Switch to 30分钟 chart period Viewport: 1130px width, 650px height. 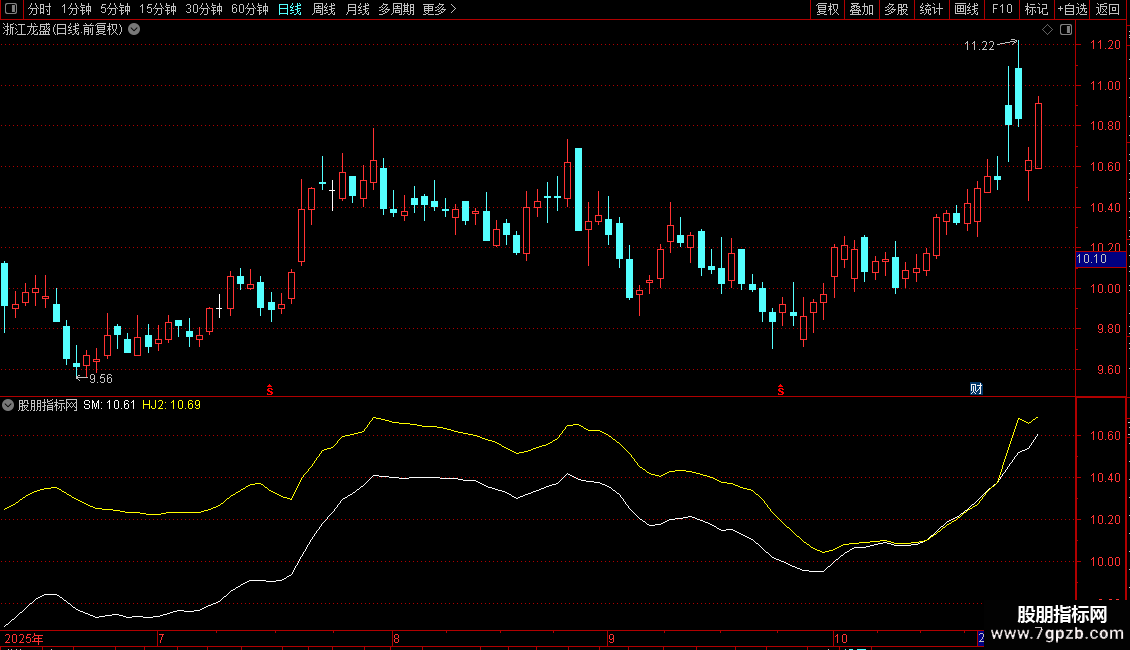point(204,9)
